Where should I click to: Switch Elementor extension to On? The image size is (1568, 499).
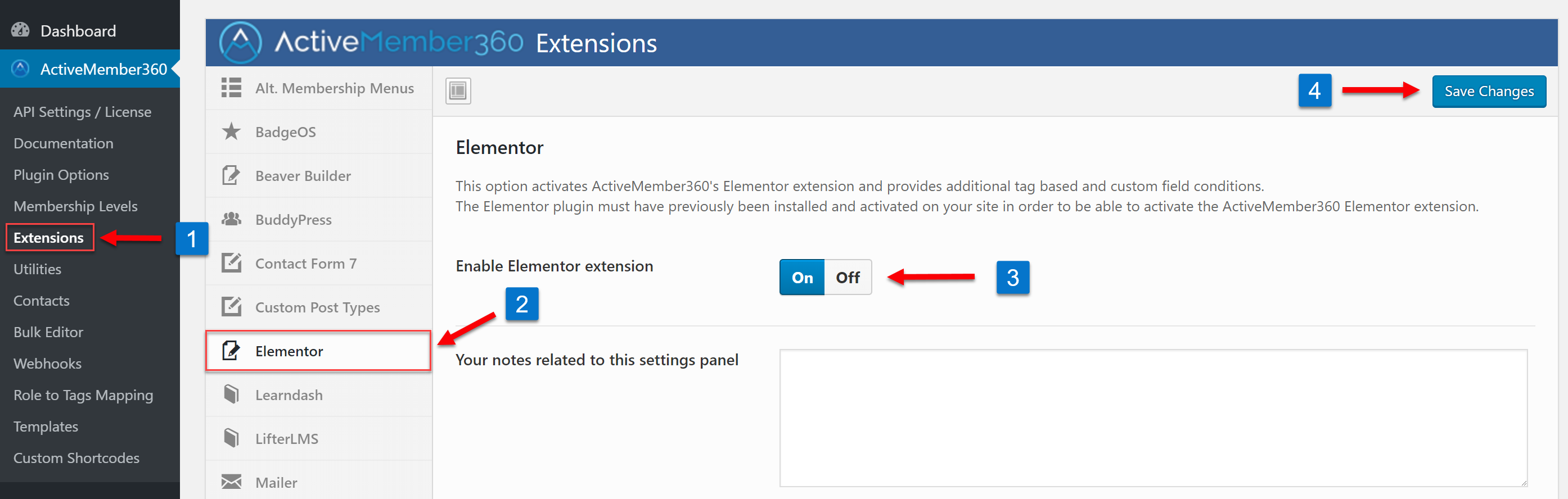[x=801, y=278]
